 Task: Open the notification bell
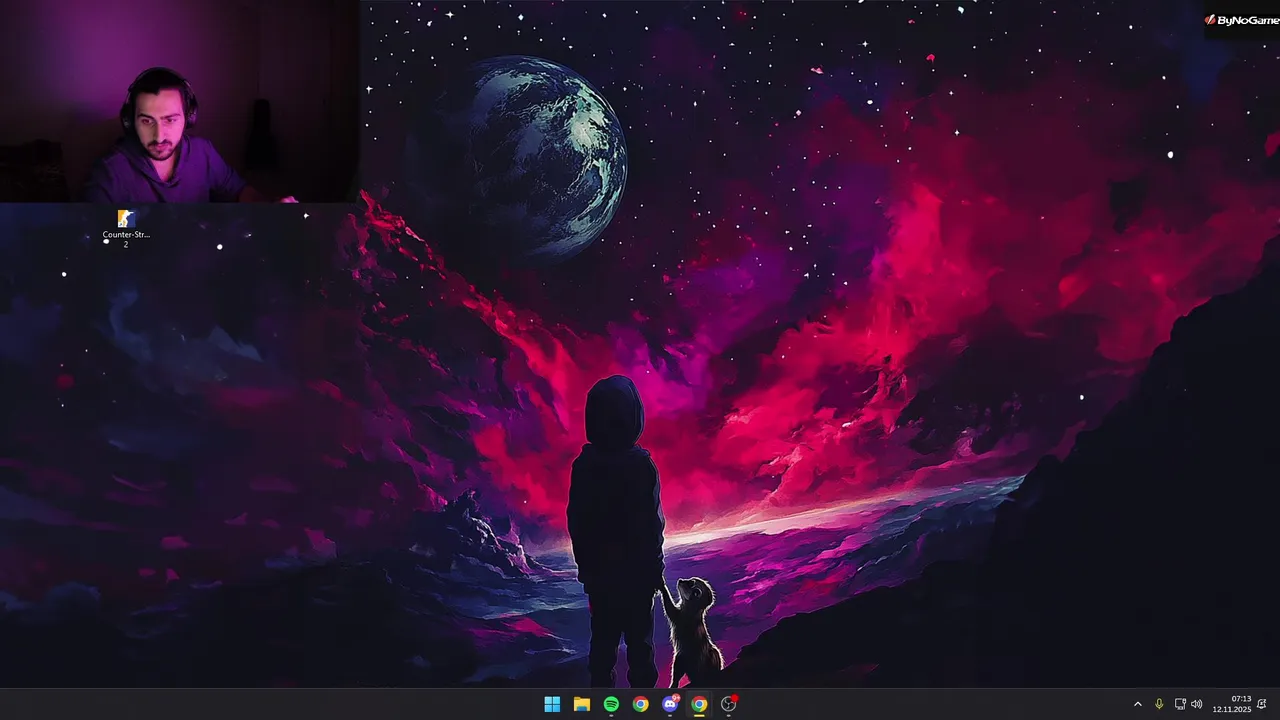[x=1262, y=704]
